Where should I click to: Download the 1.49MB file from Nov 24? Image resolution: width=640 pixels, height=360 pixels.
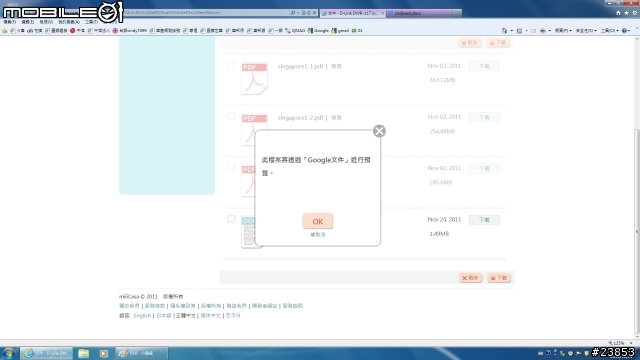click(484, 220)
